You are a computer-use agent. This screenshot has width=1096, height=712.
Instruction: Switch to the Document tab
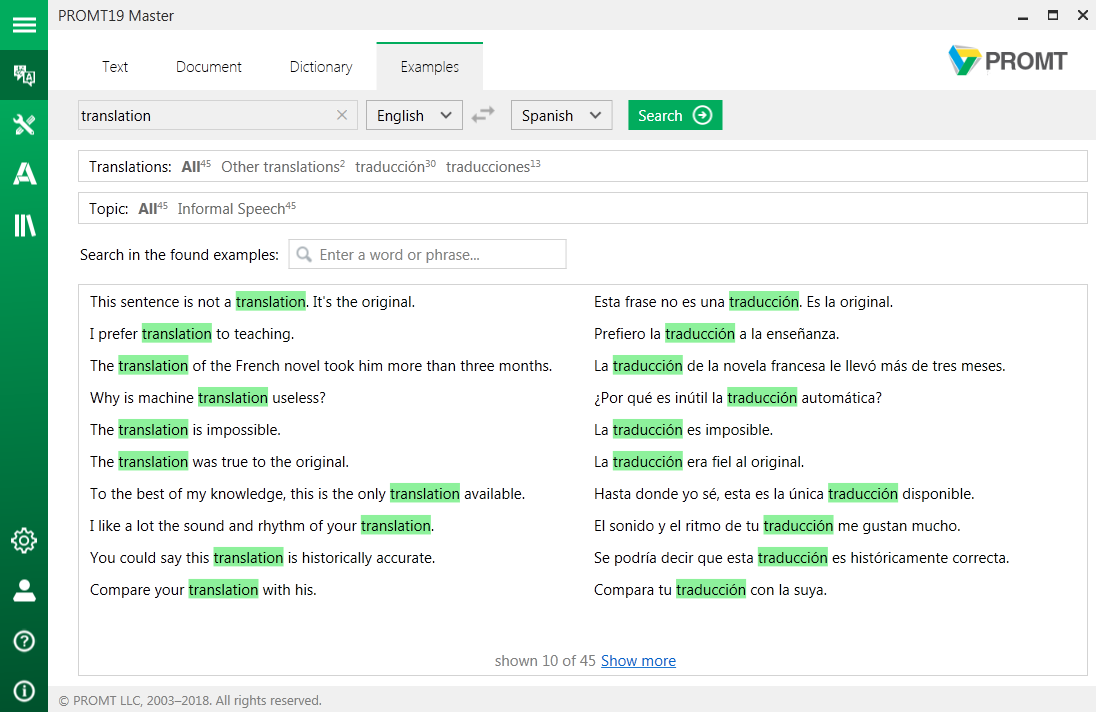[208, 67]
